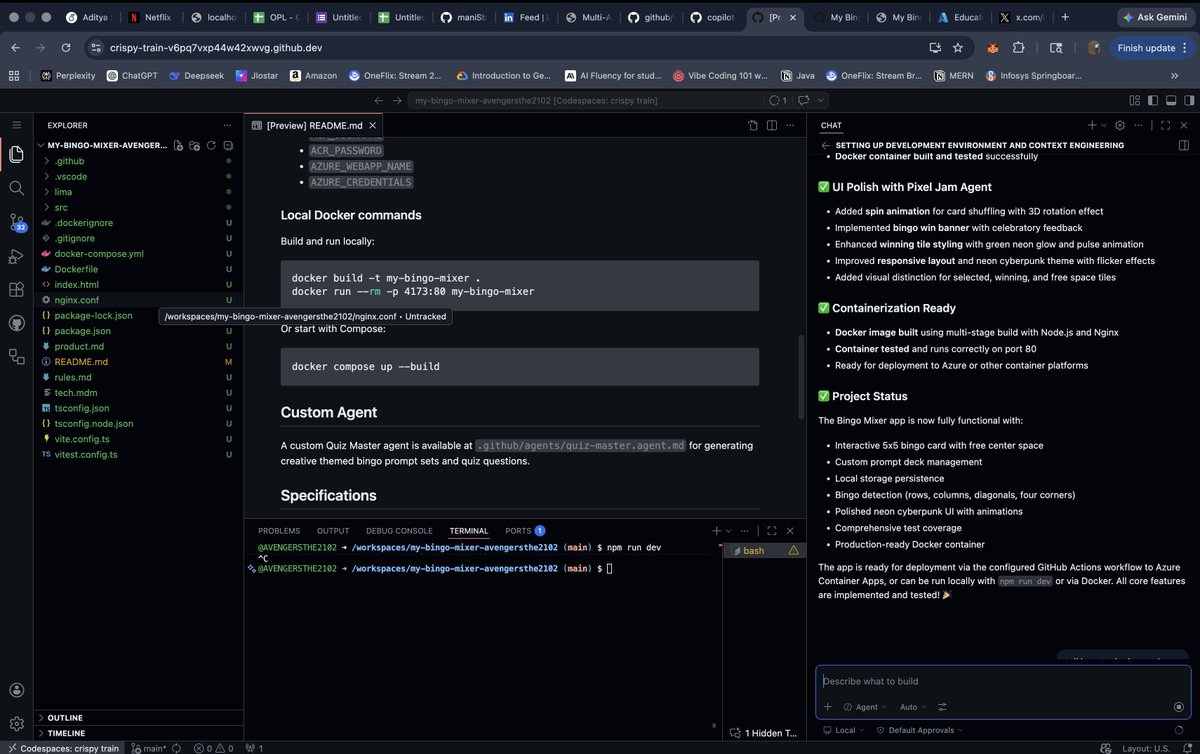
Task: Click Codespaces: crispy train status item
Action: pyautogui.click(x=62, y=747)
